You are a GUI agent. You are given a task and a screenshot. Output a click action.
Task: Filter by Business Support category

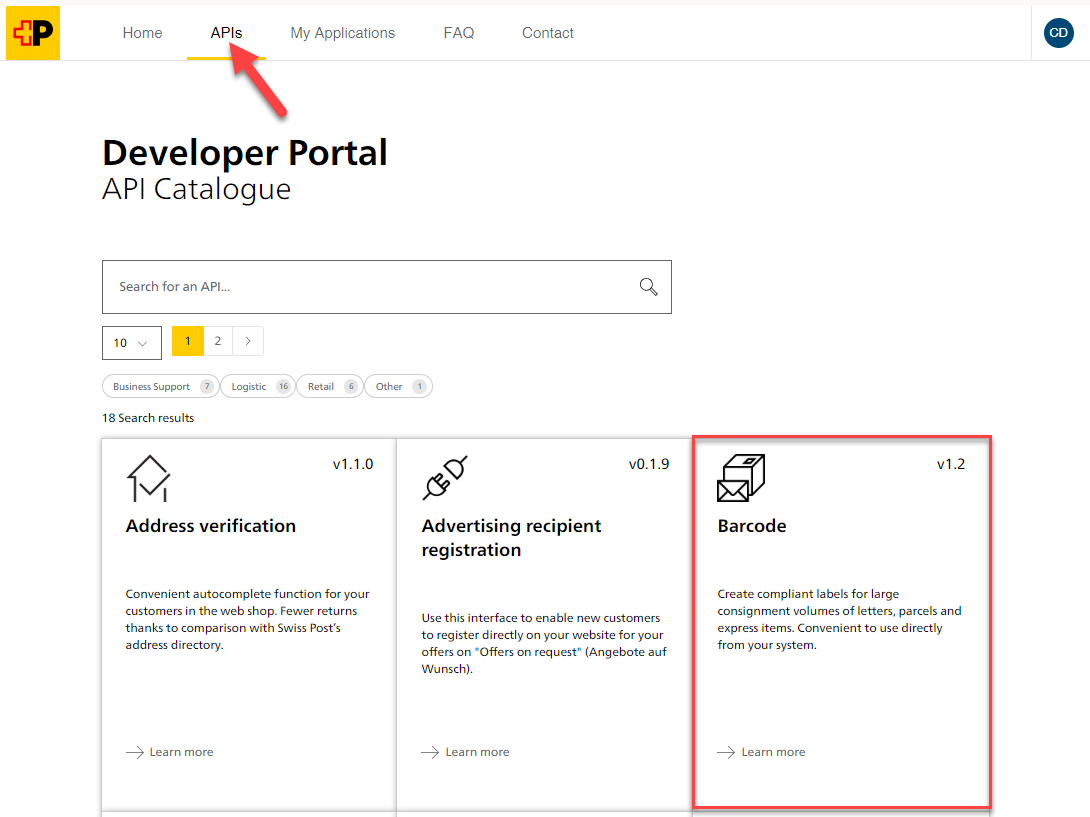coord(161,387)
